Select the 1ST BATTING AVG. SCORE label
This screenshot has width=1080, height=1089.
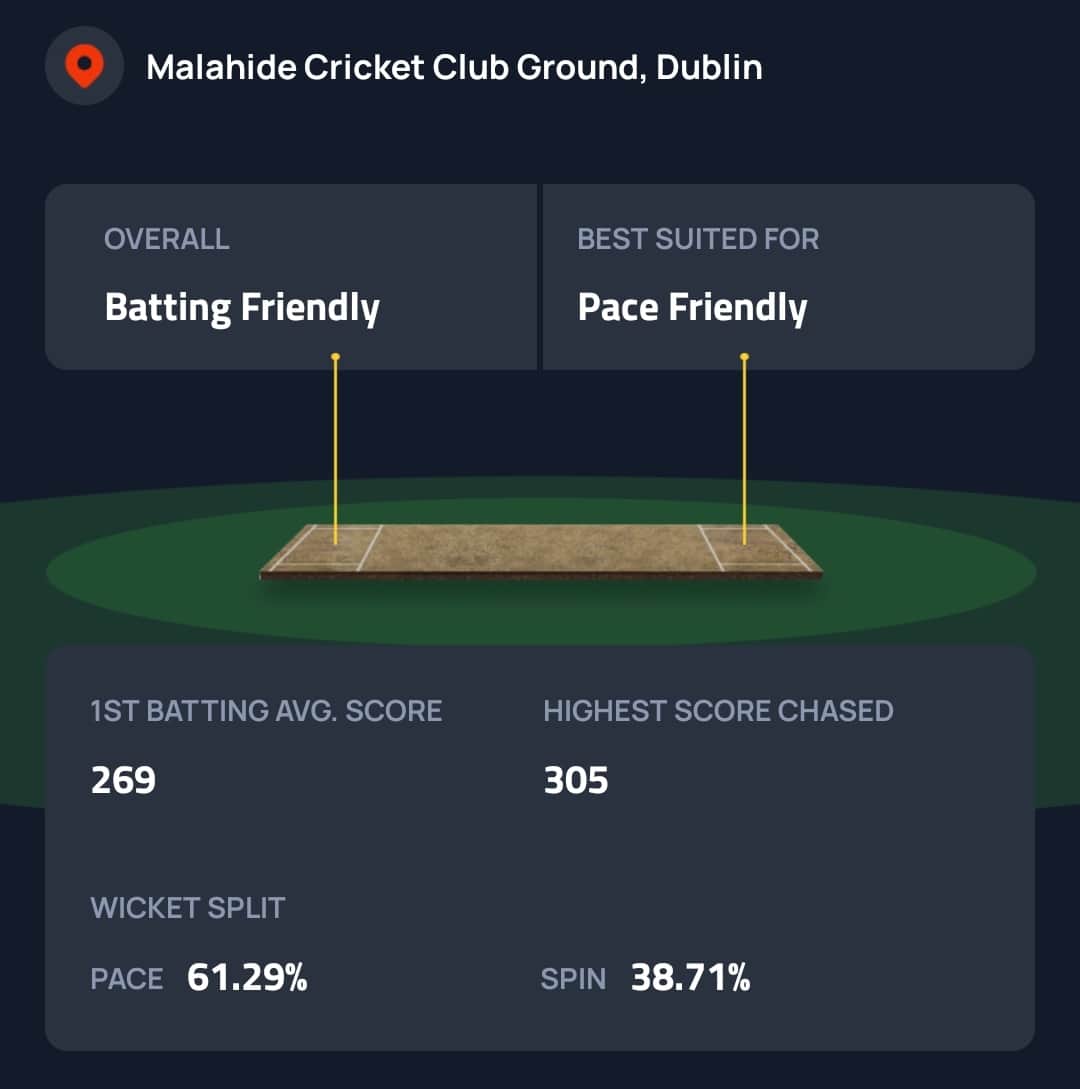point(266,711)
